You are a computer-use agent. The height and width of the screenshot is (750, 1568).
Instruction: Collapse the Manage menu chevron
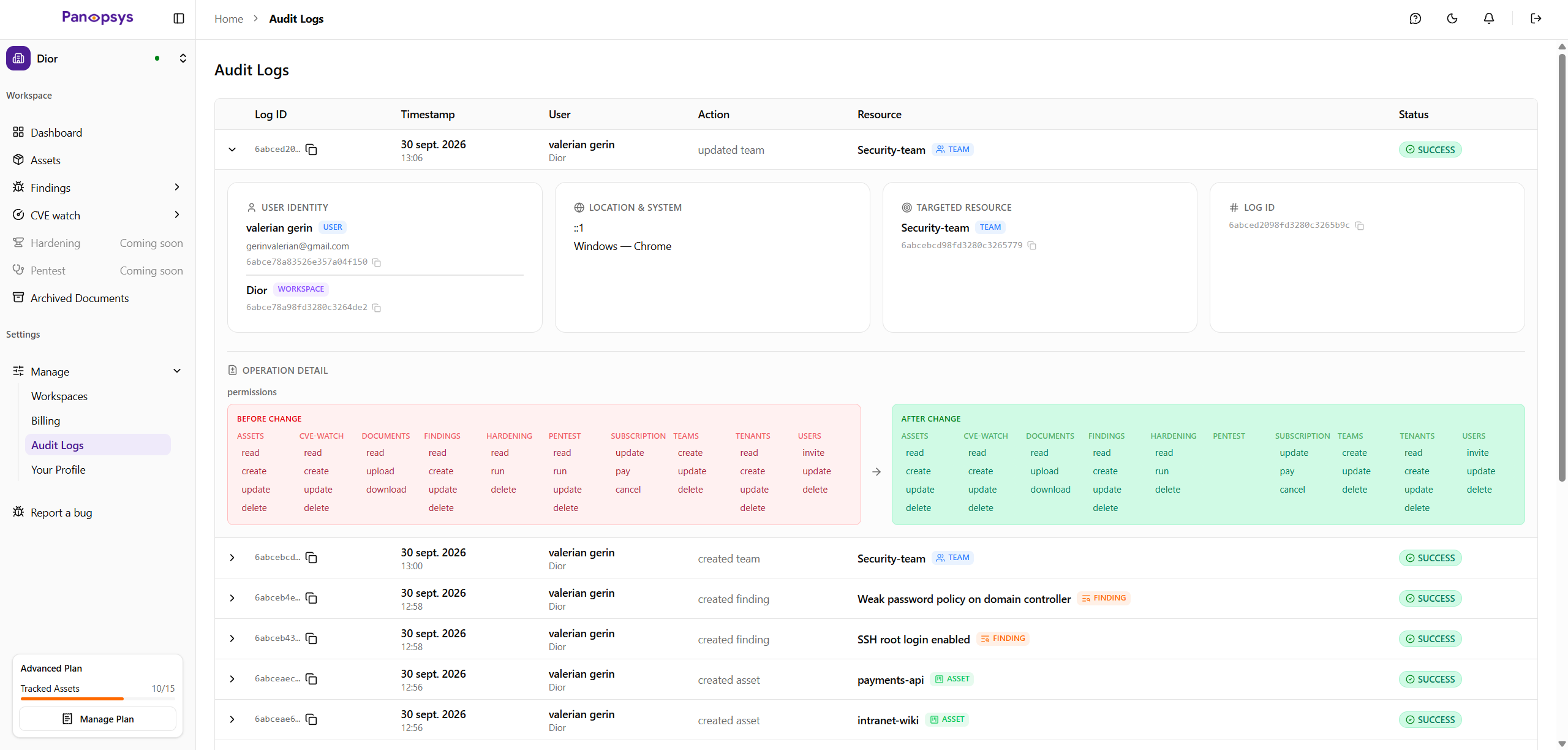coord(177,371)
